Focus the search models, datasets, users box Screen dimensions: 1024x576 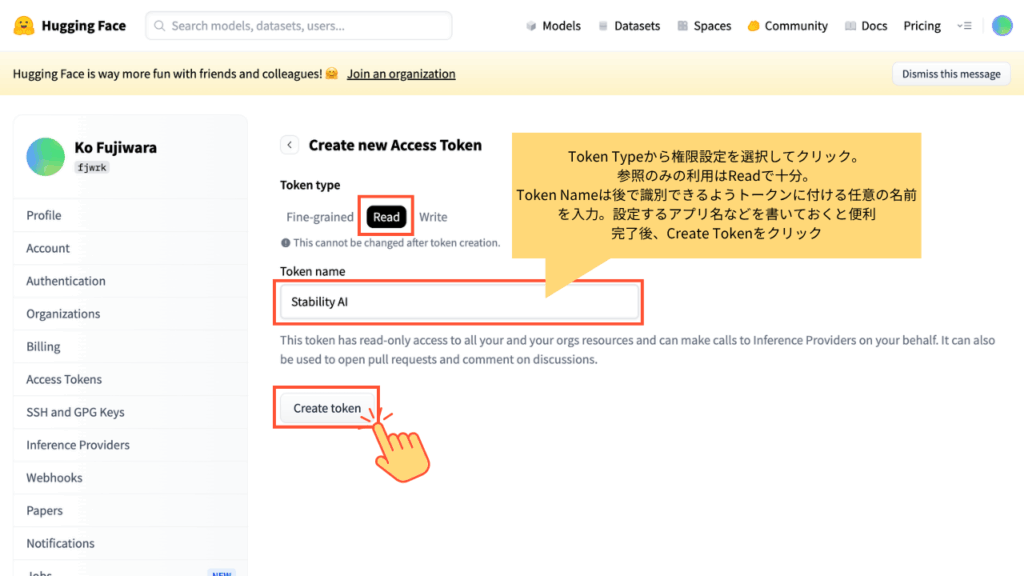(298, 26)
